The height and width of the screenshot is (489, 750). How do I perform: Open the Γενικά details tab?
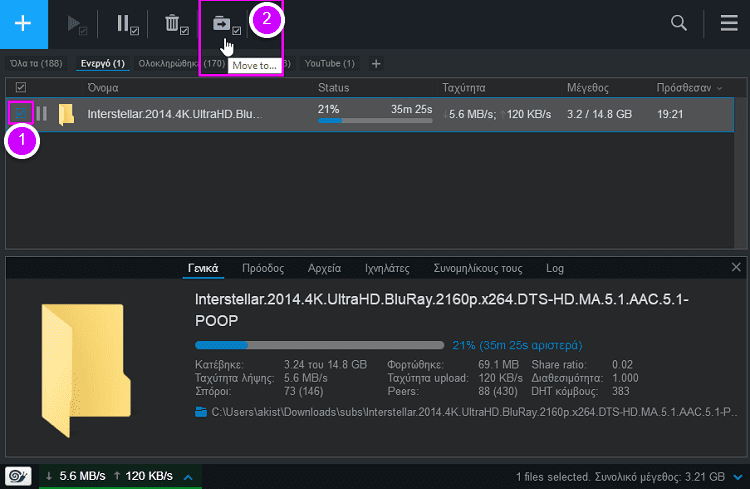(x=203, y=268)
